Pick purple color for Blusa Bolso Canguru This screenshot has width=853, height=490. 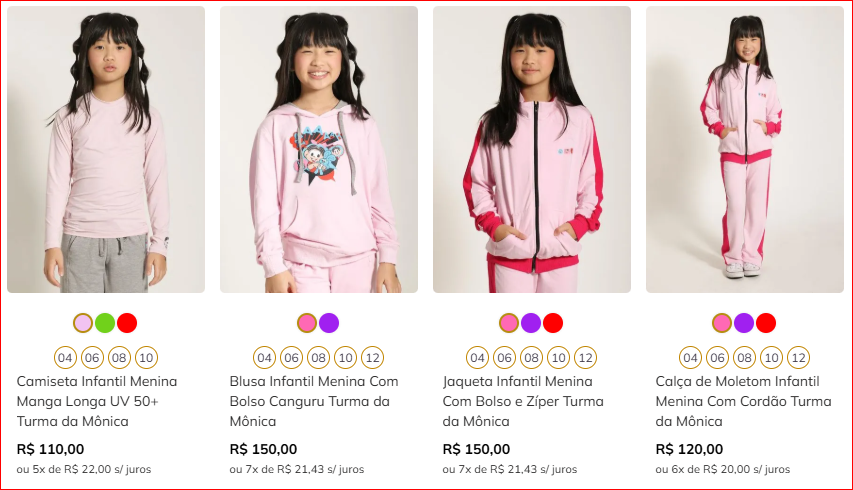click(329, 323)
